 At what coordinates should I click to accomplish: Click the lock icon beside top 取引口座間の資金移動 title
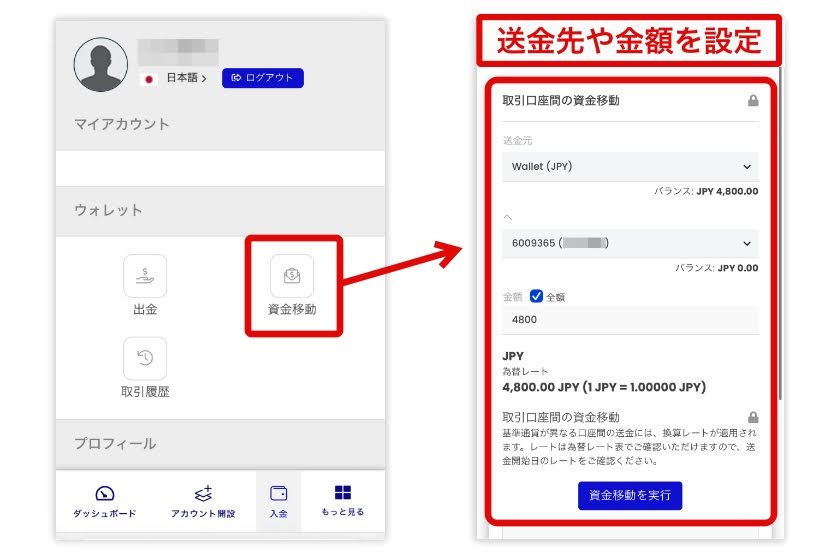(x=753, y=100)
